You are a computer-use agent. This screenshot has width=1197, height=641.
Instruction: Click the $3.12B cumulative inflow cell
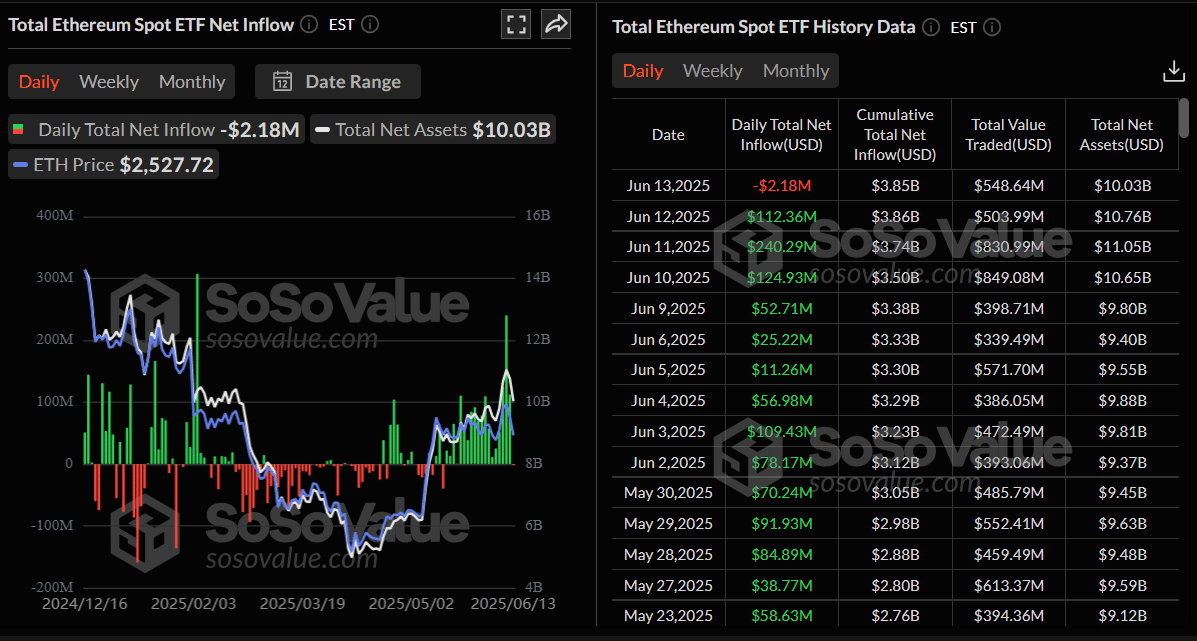pos(895,462)
